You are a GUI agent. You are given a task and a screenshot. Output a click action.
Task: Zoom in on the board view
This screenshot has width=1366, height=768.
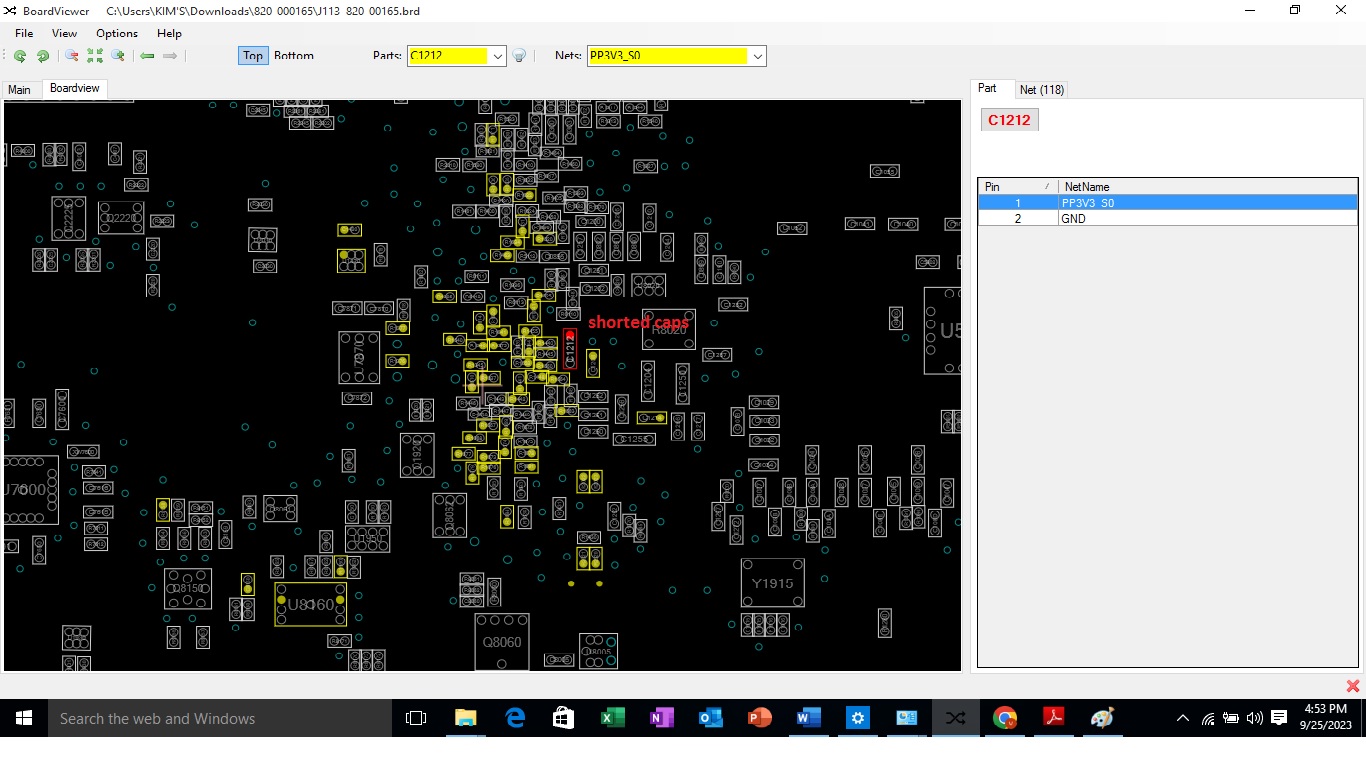(x=118, y=56)
